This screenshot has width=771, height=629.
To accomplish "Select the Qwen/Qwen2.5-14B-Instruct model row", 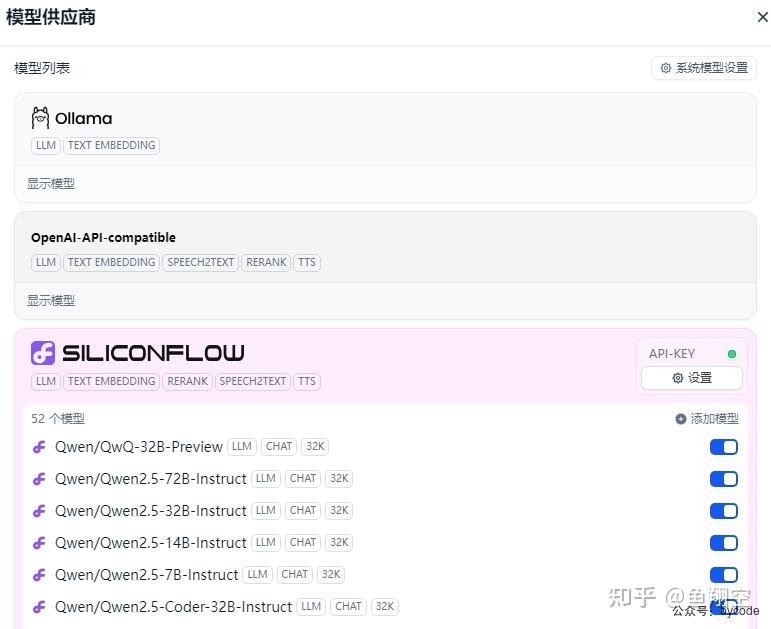I will (385, 543).
